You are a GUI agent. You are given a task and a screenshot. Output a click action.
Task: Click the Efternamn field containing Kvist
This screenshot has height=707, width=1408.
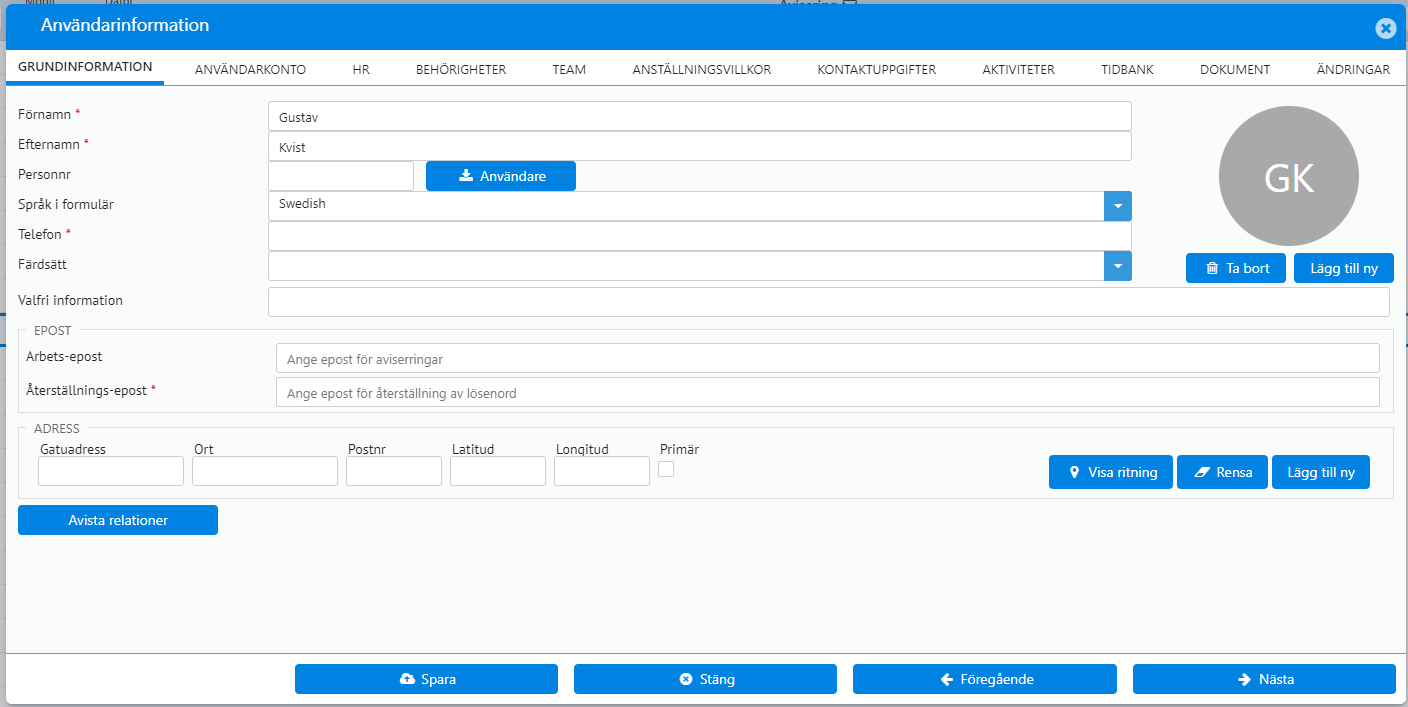700,146
